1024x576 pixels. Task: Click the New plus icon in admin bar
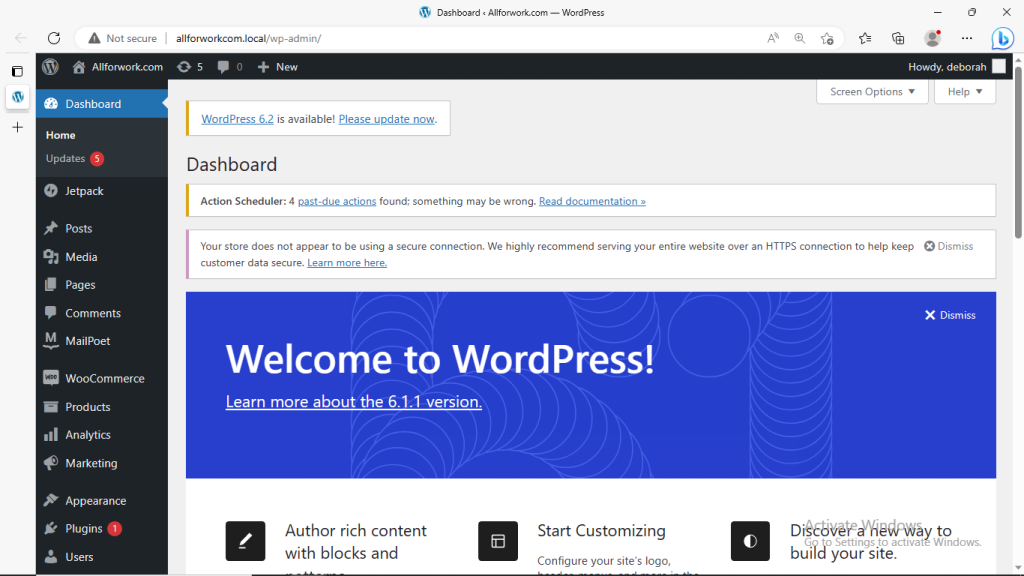click(263, 67)
